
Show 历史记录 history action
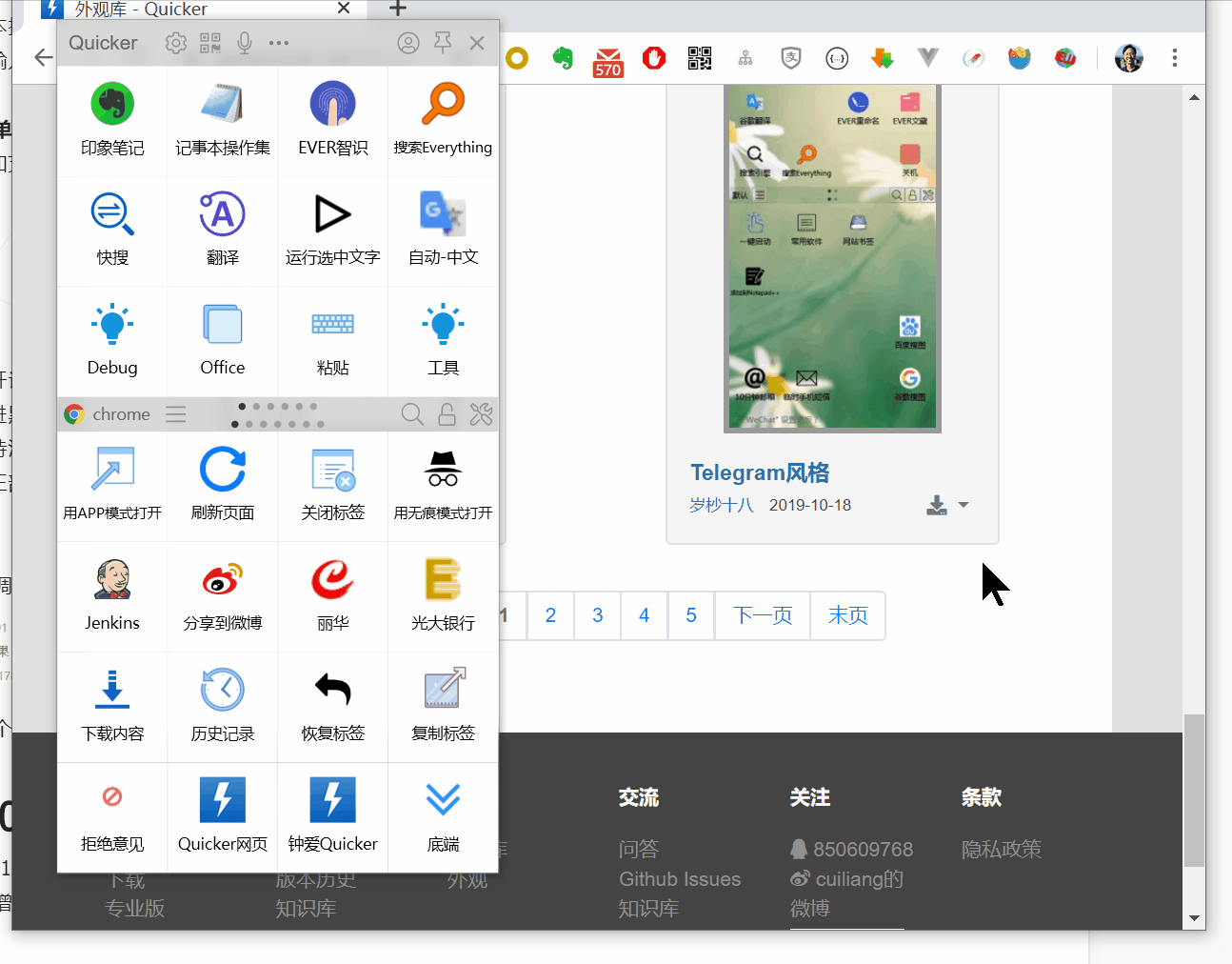223,708
